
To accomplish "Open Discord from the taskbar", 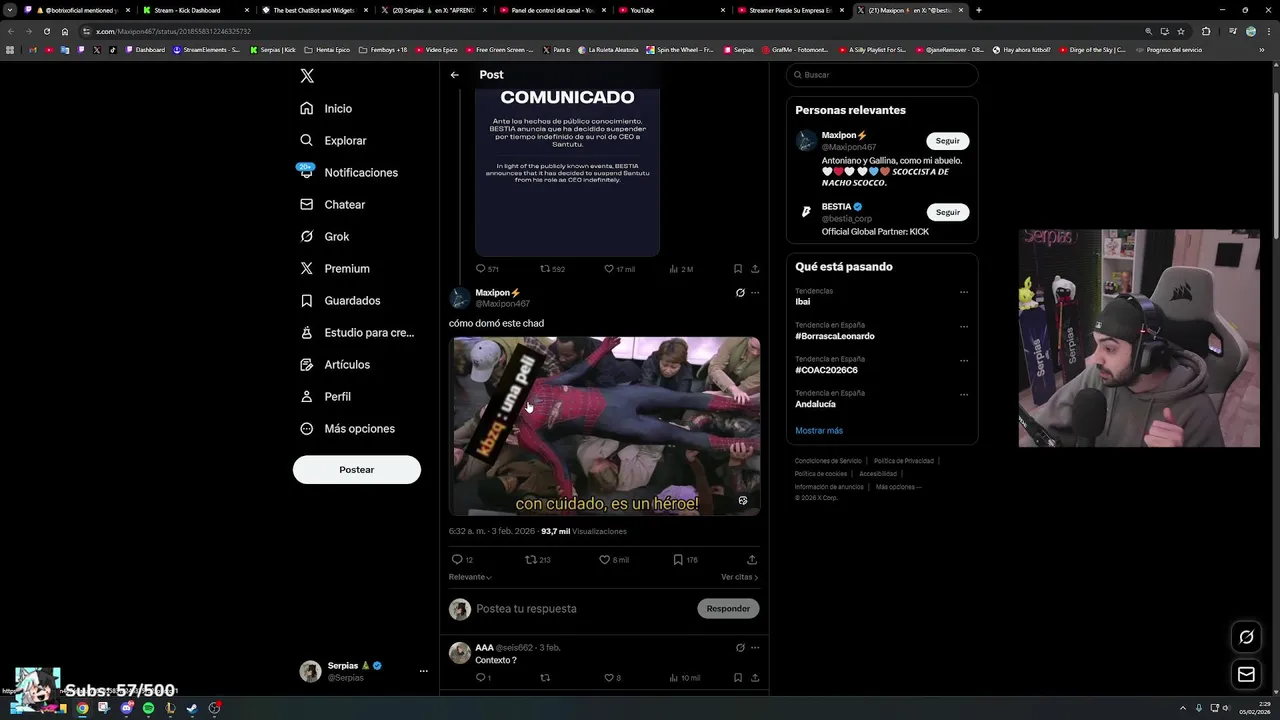I will click(126, 708).
